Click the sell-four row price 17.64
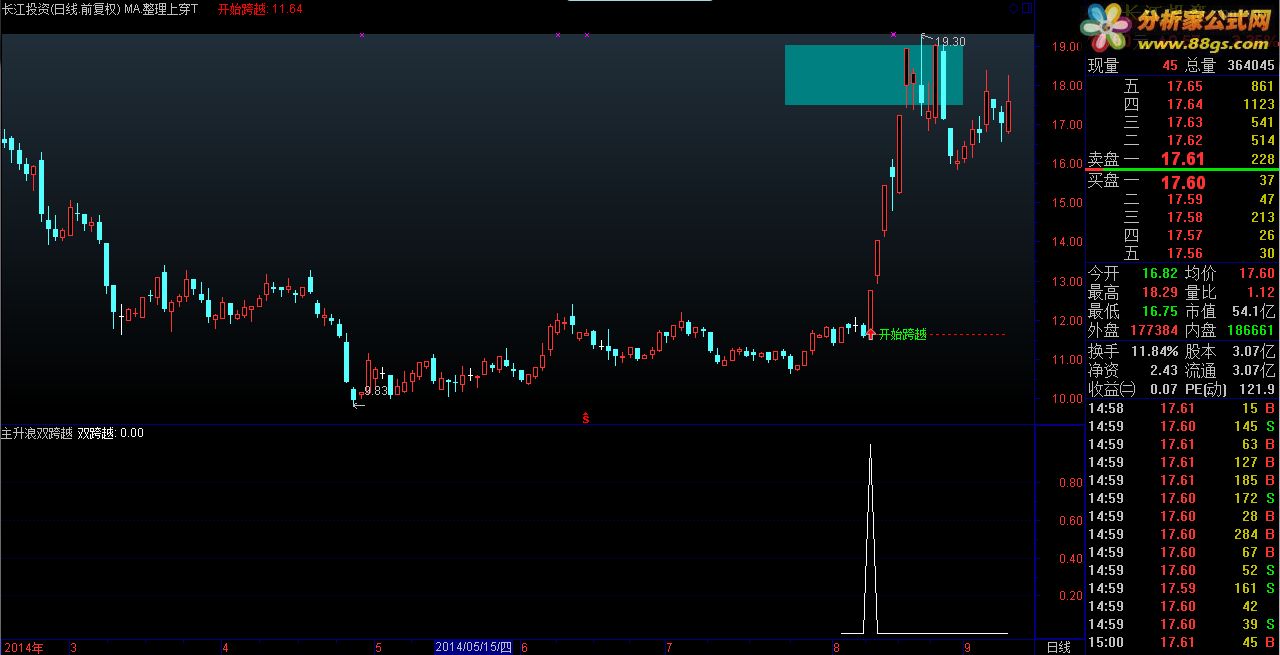Viewport: 1280px width, 655px height. [x=1185, y=104]
